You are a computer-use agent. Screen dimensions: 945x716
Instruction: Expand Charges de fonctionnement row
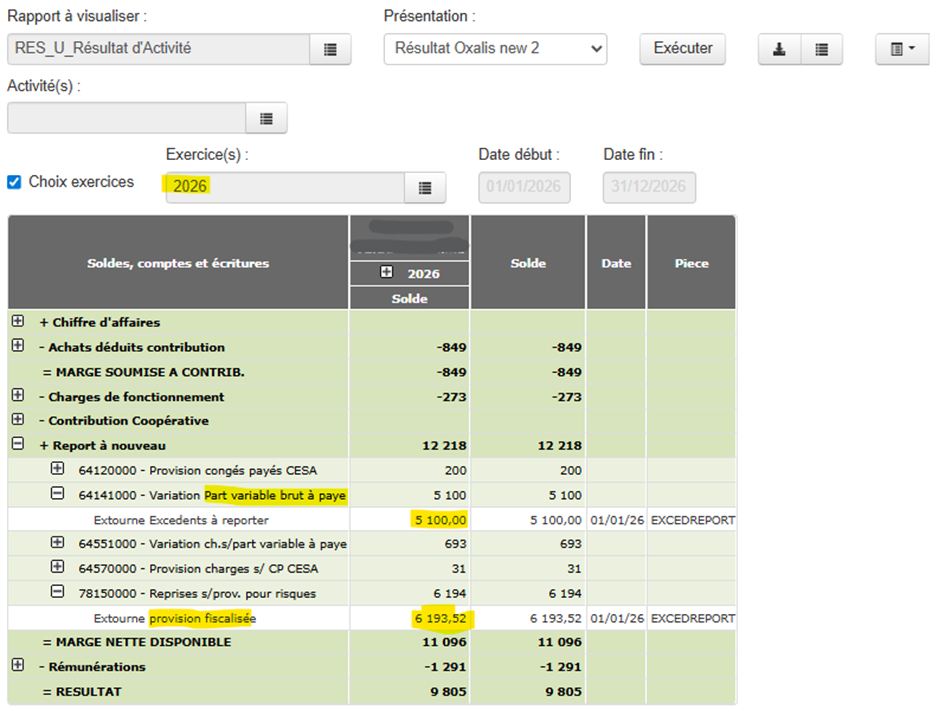[17, 396]
